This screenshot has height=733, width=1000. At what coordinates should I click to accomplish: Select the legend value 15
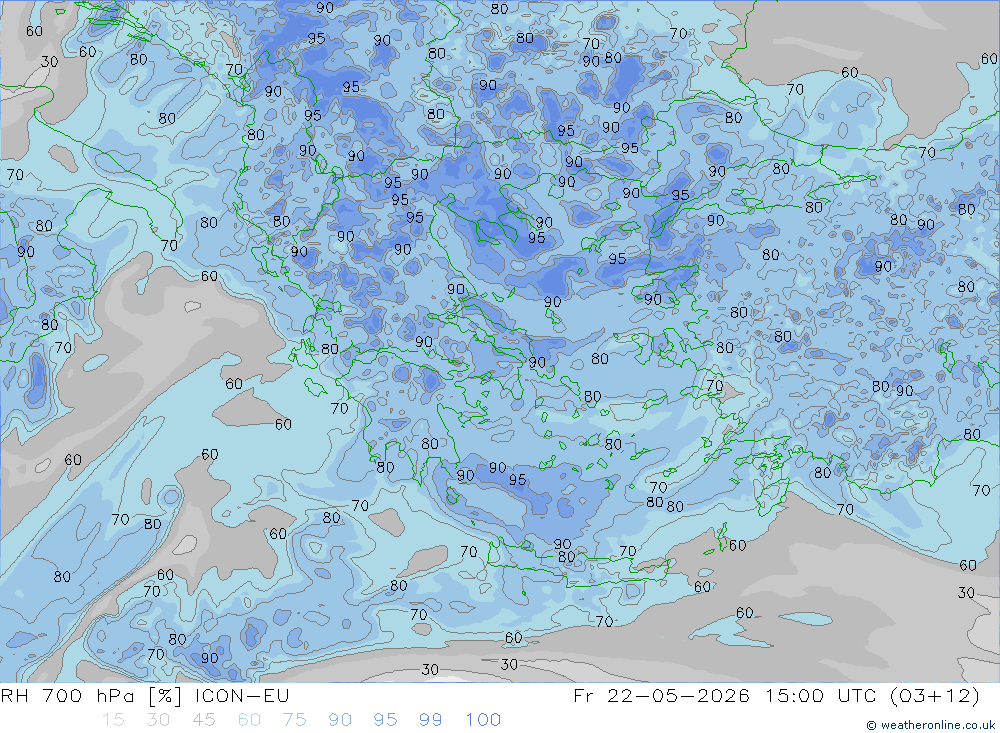coord(114,720)
